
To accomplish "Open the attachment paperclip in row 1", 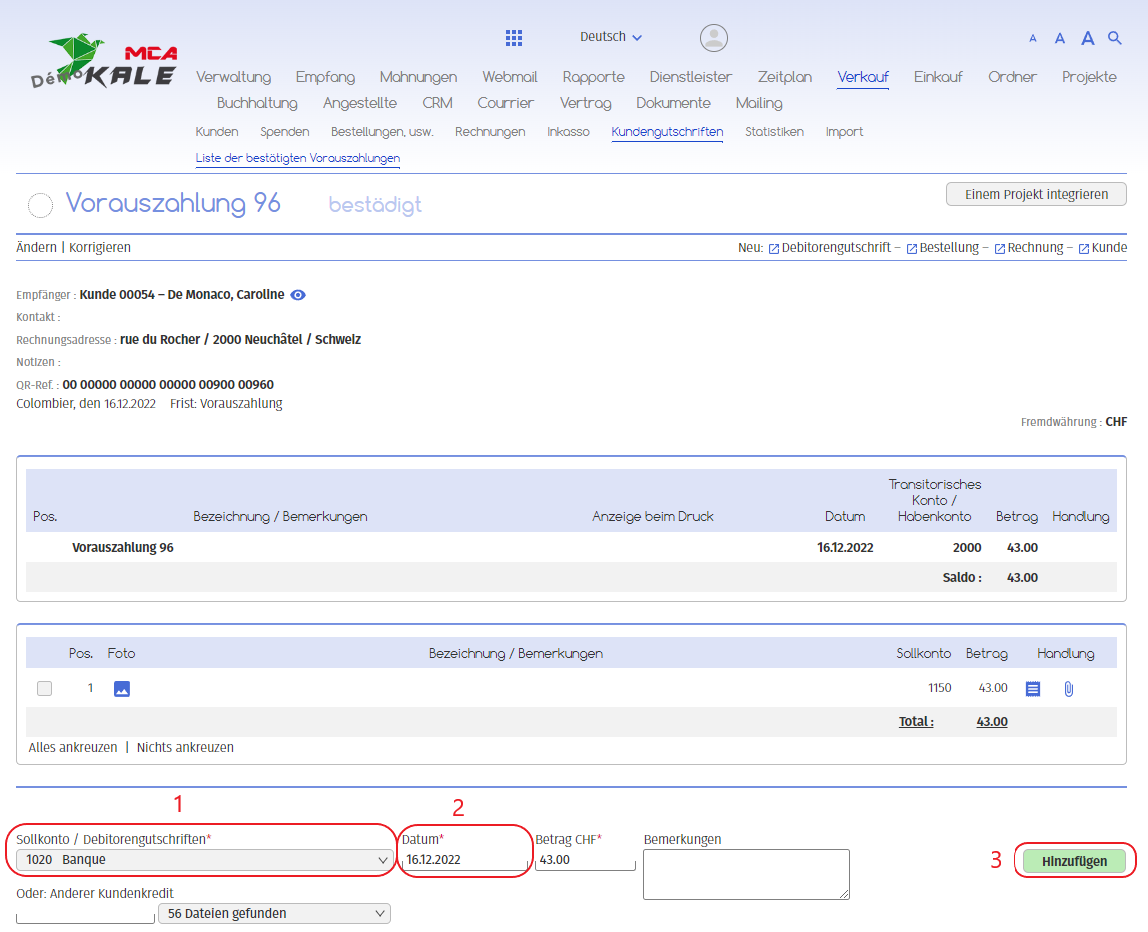I will [1068, 688].
